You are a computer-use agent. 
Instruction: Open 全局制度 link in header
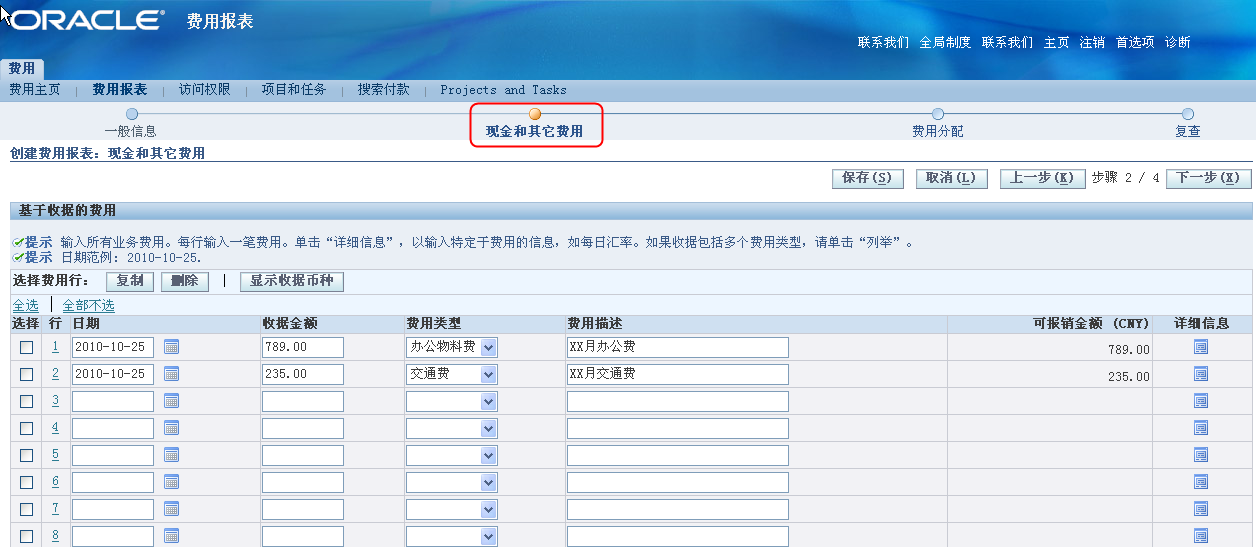tap(945, 42)
